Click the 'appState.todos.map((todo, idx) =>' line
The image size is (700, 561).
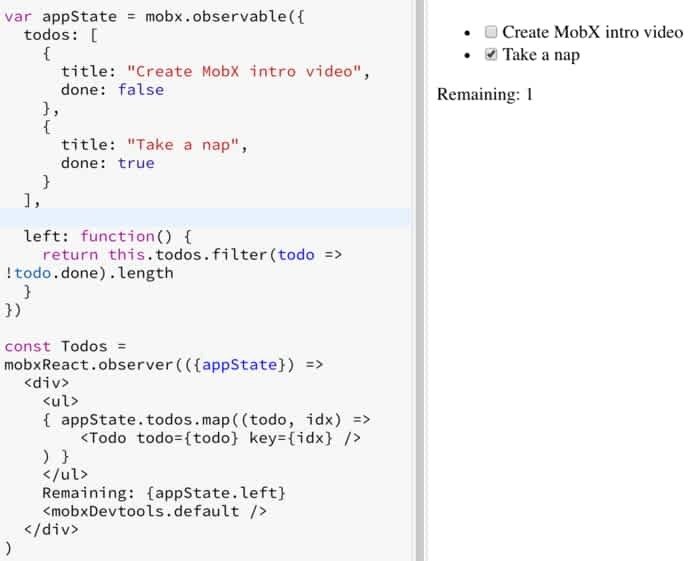pos(206,420)
